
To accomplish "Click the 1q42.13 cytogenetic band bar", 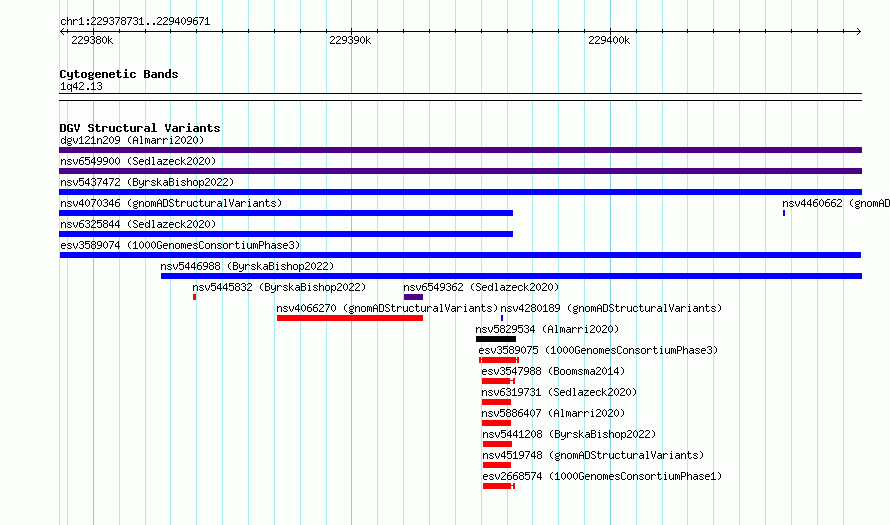I will 460,97.
